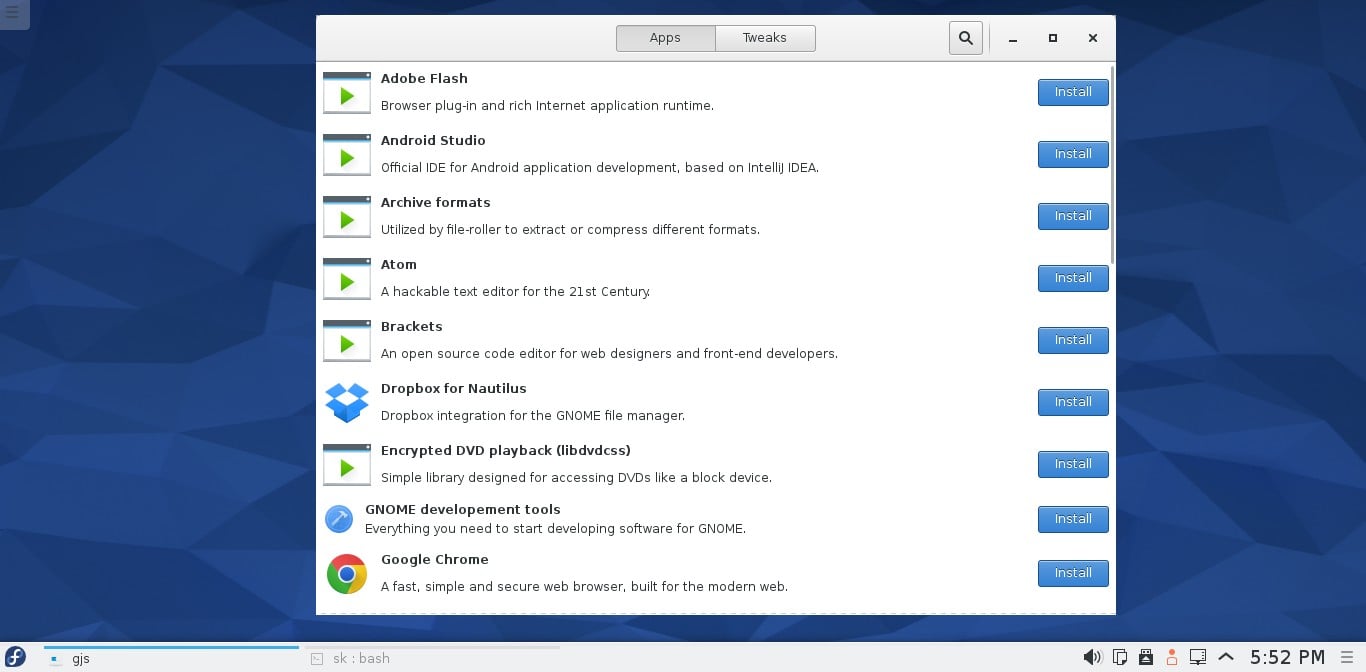Click 'A fast, simple and secure' description
1366x672 pixels.
point(584,587)
